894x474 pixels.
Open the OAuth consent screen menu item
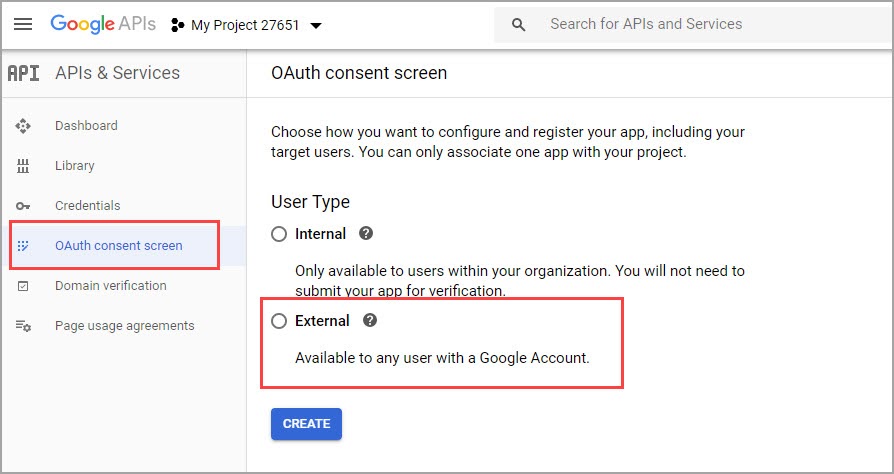[x=119, y=246]
